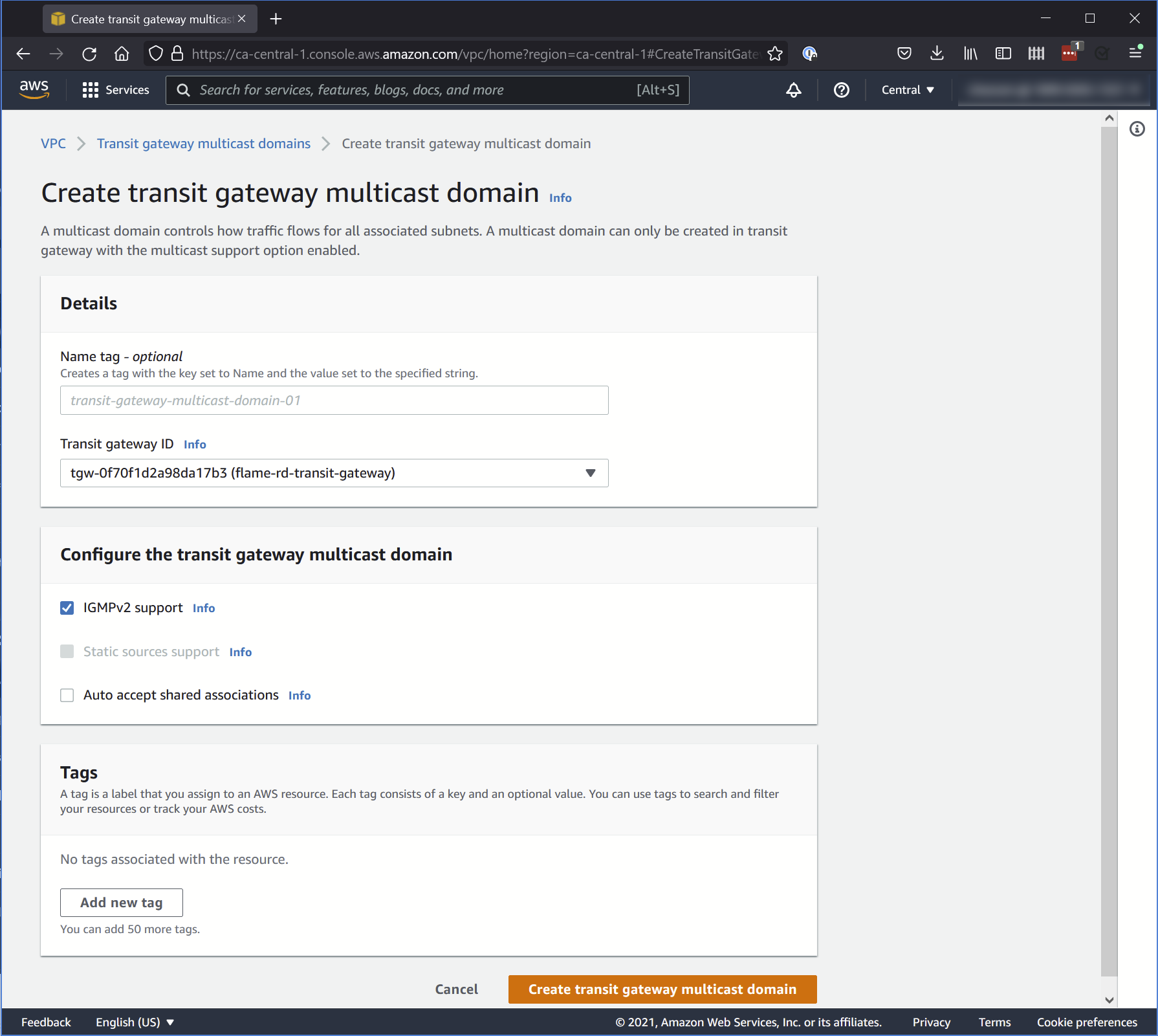
Task: Click the Name tag input field
Action: 334,400
